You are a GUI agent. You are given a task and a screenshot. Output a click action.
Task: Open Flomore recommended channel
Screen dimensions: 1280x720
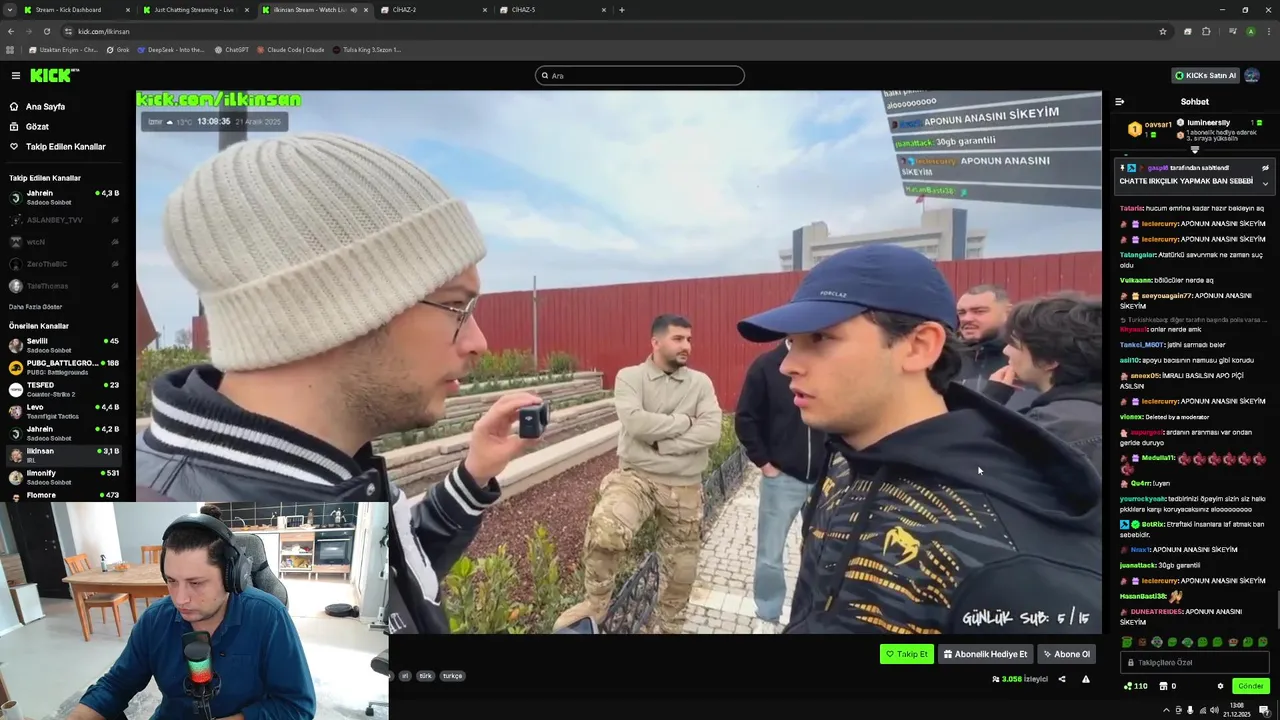[x=64, y=495]
